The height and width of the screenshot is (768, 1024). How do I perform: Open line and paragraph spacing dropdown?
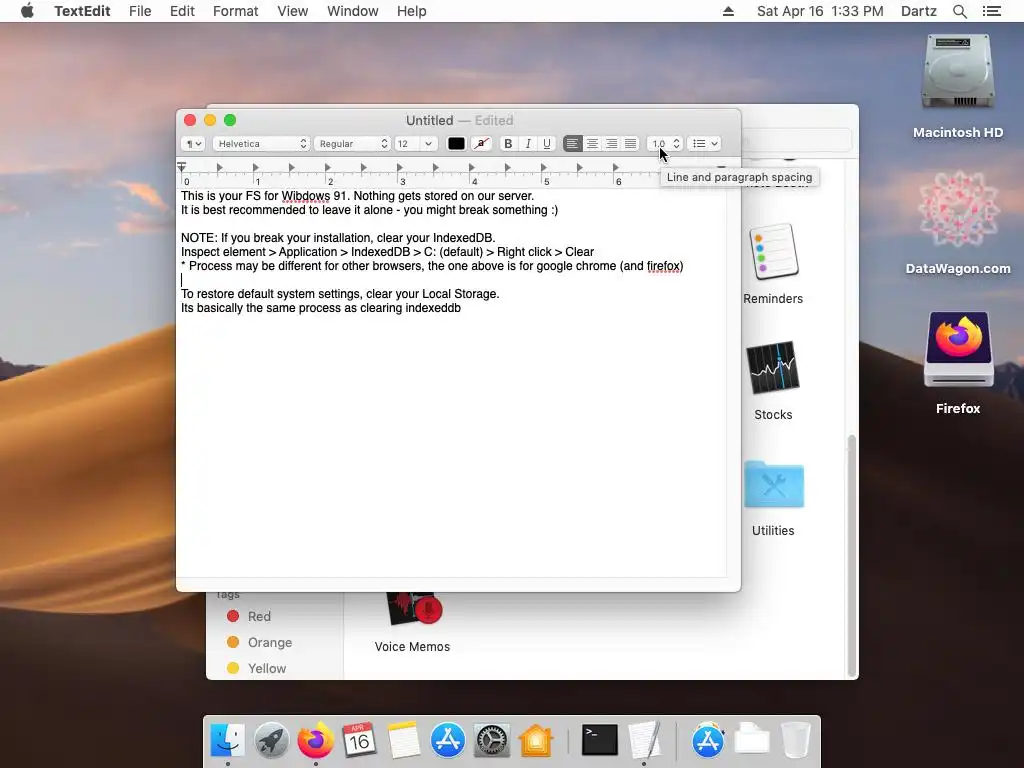click(665, 144)
